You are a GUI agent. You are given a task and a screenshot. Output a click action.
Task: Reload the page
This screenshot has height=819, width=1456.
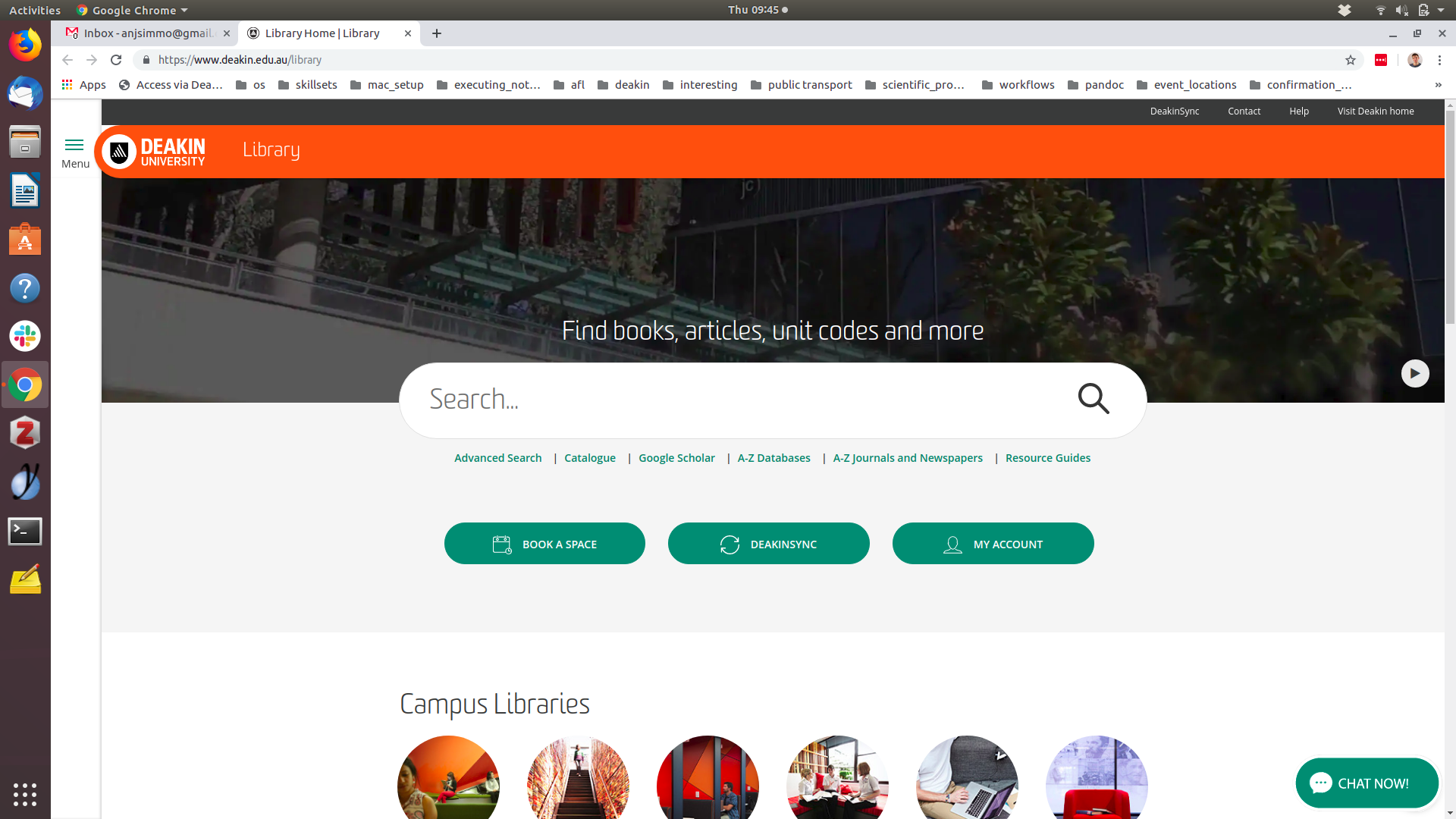point(116,60)
